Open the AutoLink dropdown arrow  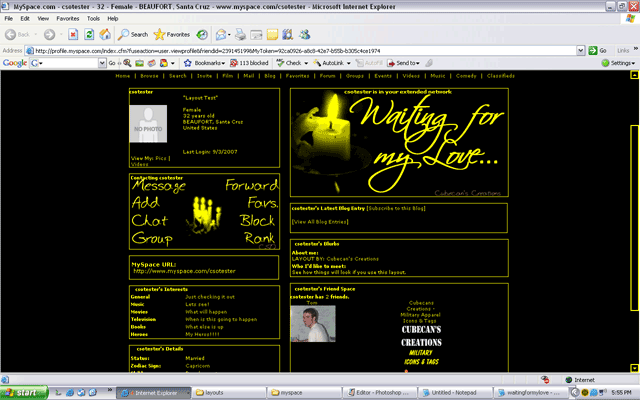pos(349,63)
